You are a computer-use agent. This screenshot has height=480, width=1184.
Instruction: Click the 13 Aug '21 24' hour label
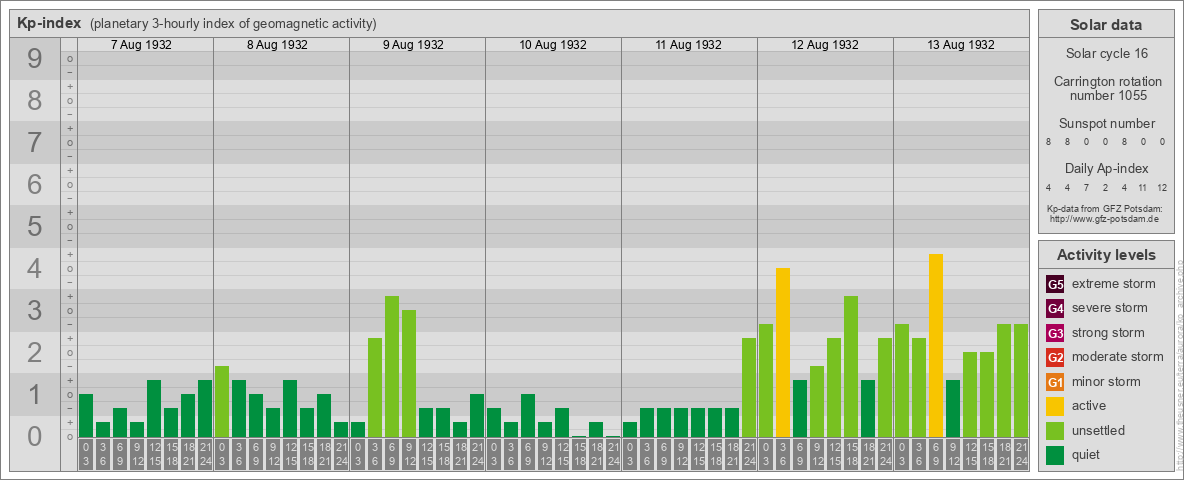point(1021,454)
